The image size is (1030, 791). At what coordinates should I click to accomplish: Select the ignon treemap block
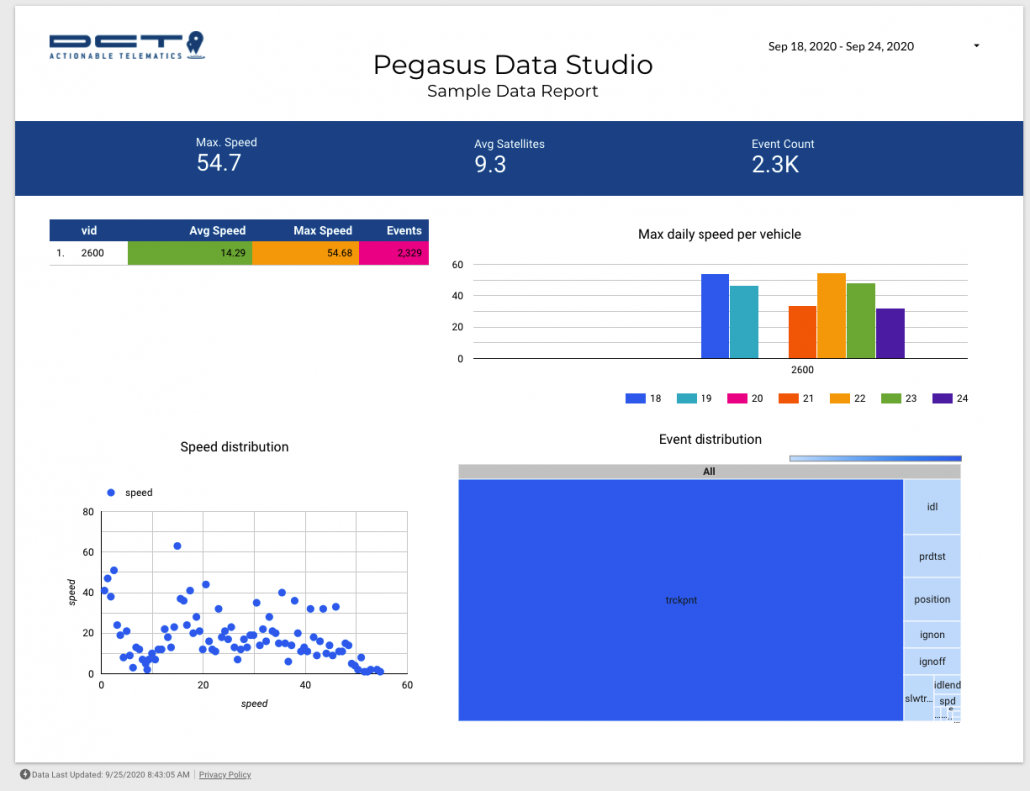coord(932,635)
